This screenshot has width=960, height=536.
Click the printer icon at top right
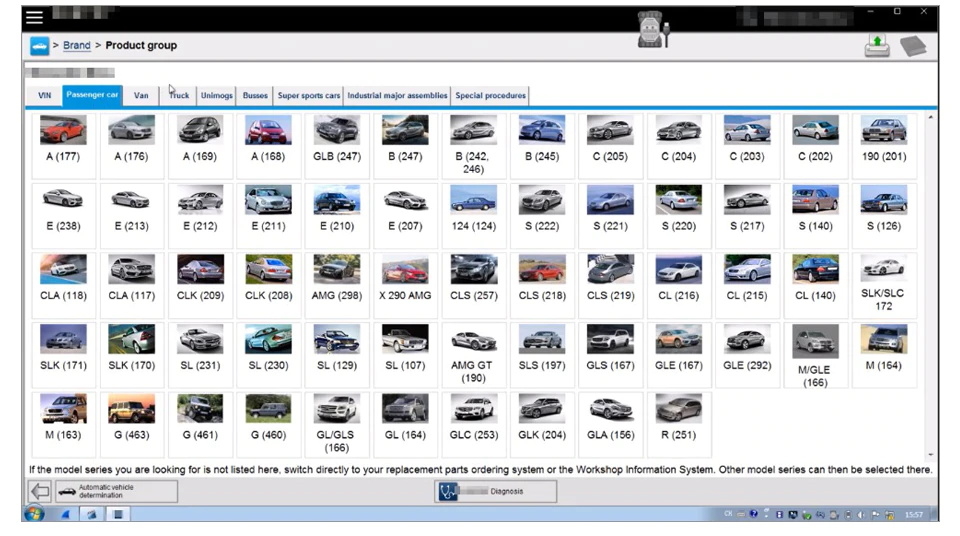pos(877,46)
